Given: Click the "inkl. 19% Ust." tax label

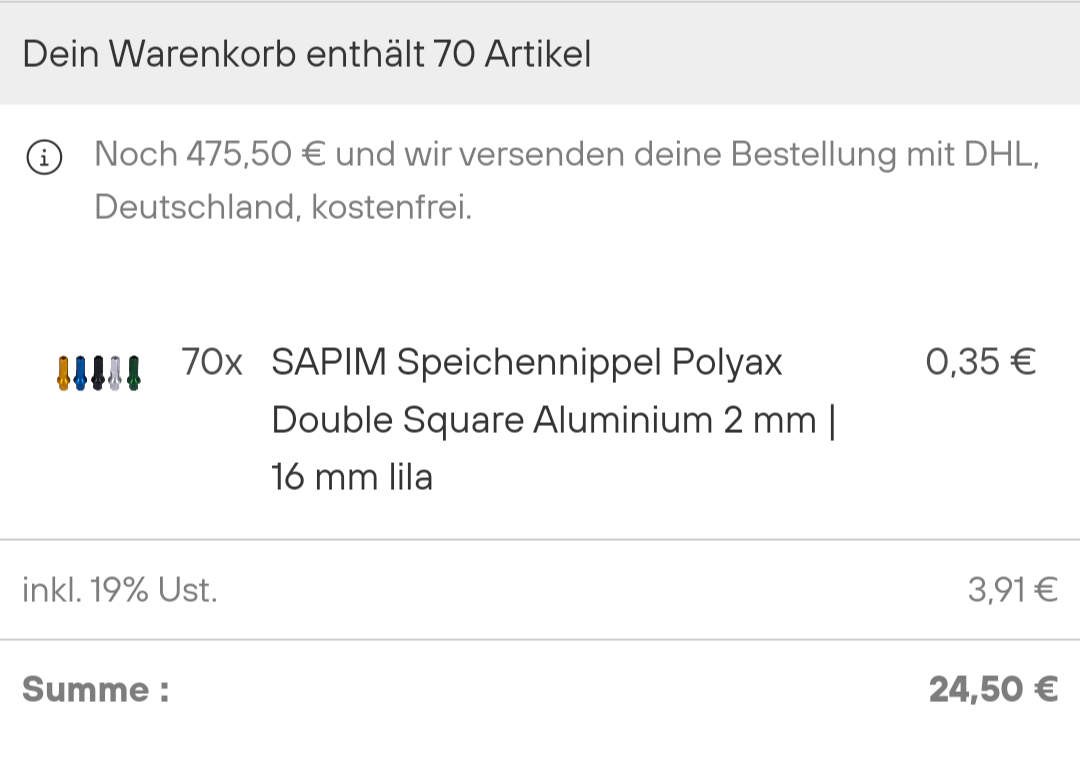Looking at the screenshot, I should [x=119, y=590].
